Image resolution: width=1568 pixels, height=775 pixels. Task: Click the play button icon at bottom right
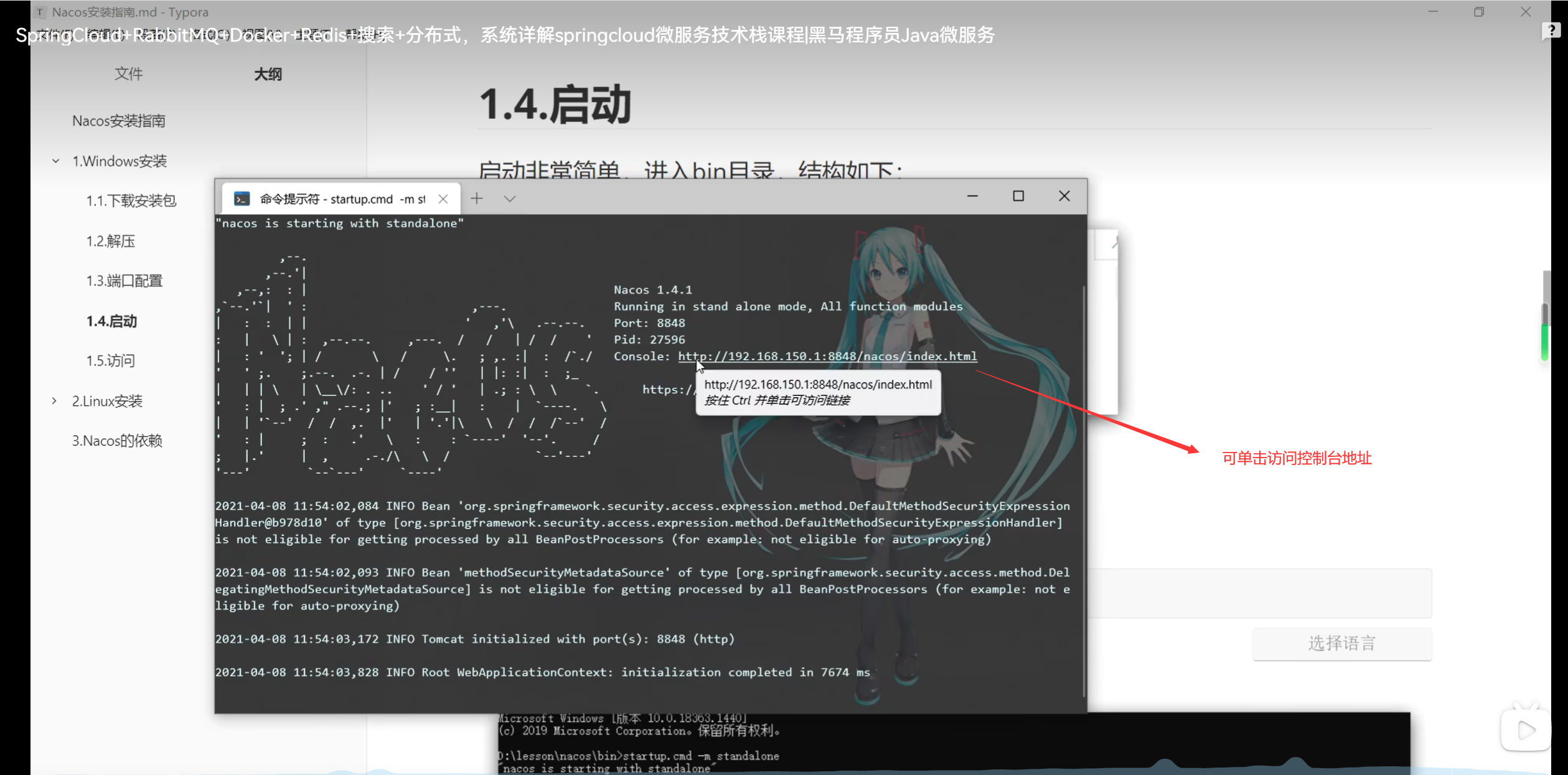click(x=1526, y=730)
